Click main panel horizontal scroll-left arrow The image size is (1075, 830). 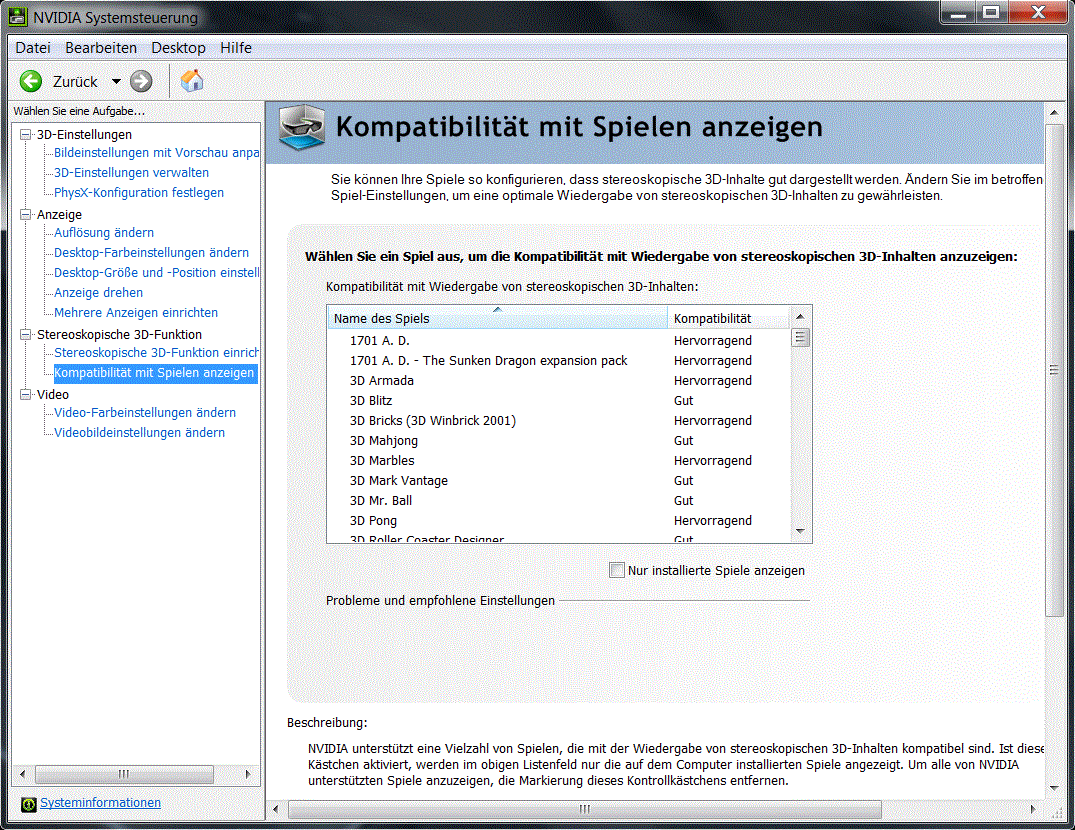point(276,809)
